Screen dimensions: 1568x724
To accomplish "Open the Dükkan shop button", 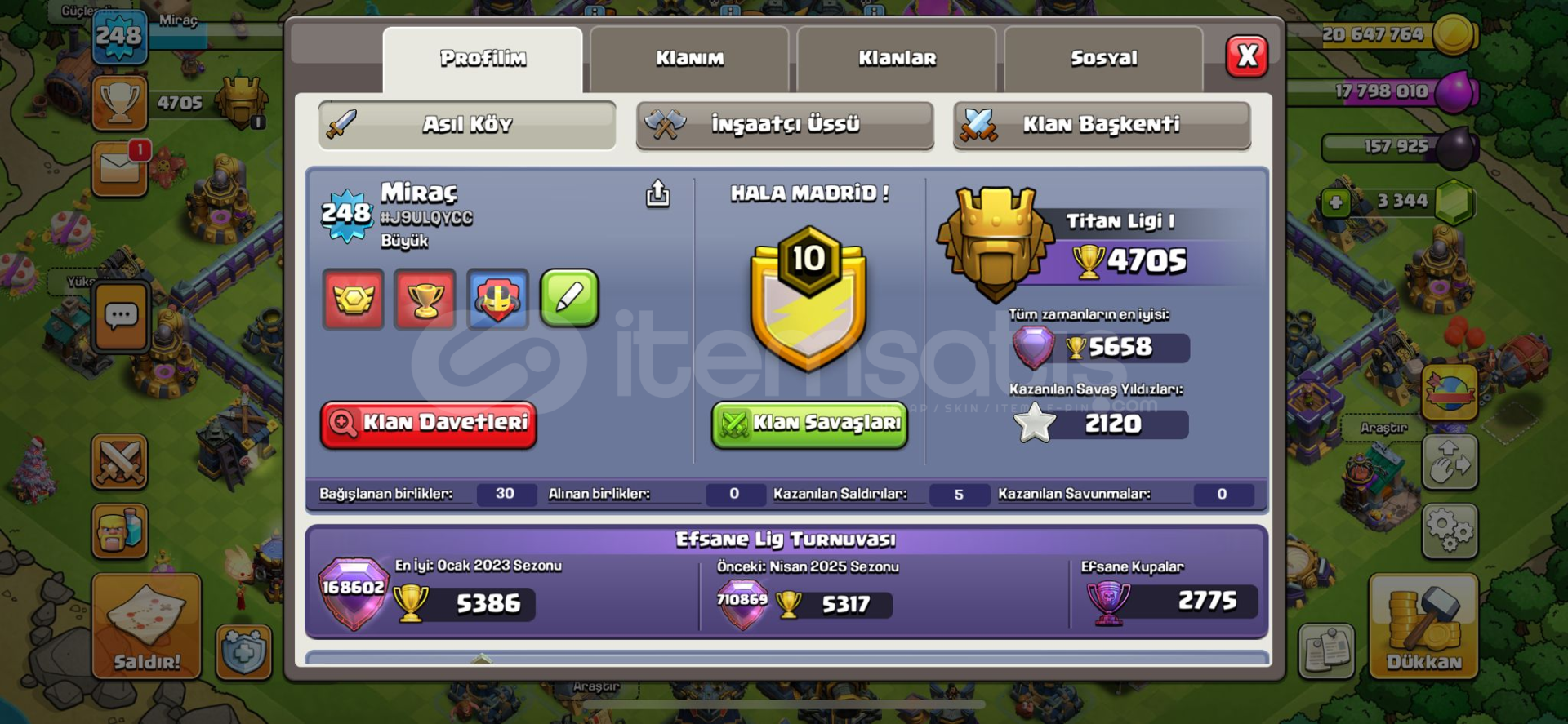I will (1423, 626).
